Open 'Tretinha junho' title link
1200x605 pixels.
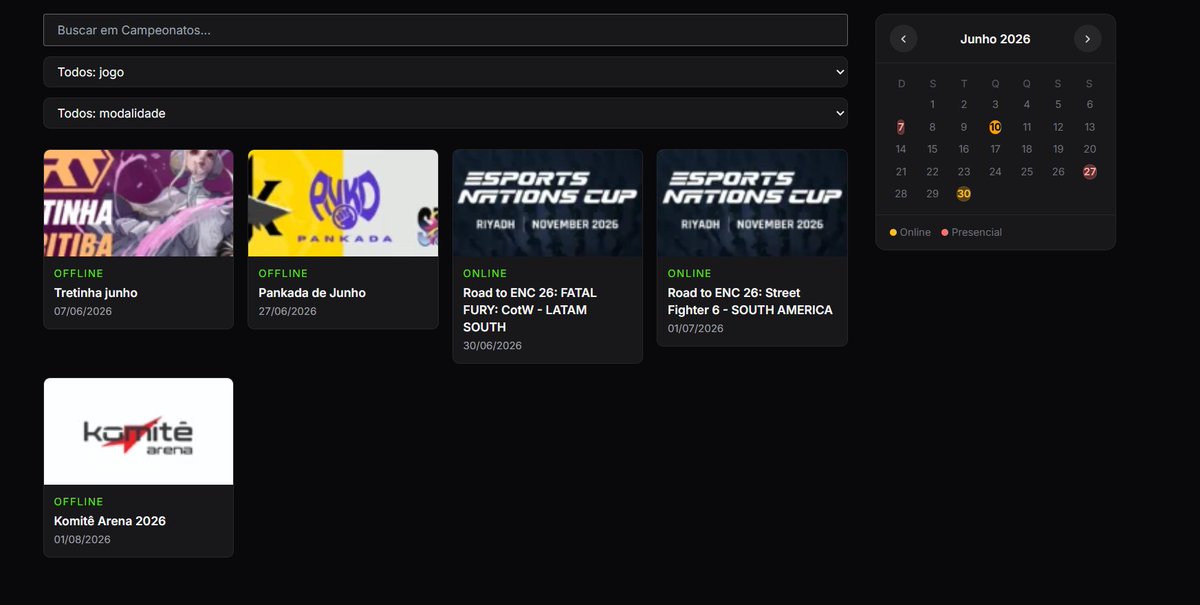[96, 293]
